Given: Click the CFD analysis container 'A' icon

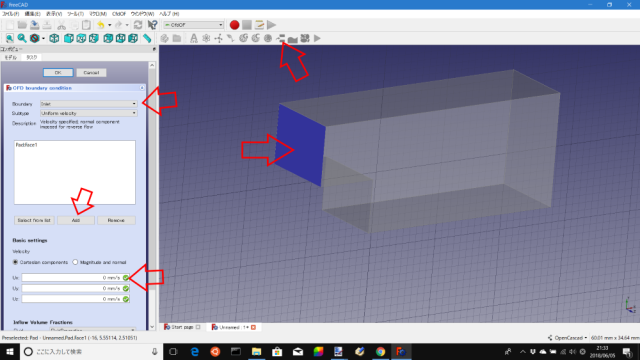Looking at the screenshot, I should [x=193, y=38].
